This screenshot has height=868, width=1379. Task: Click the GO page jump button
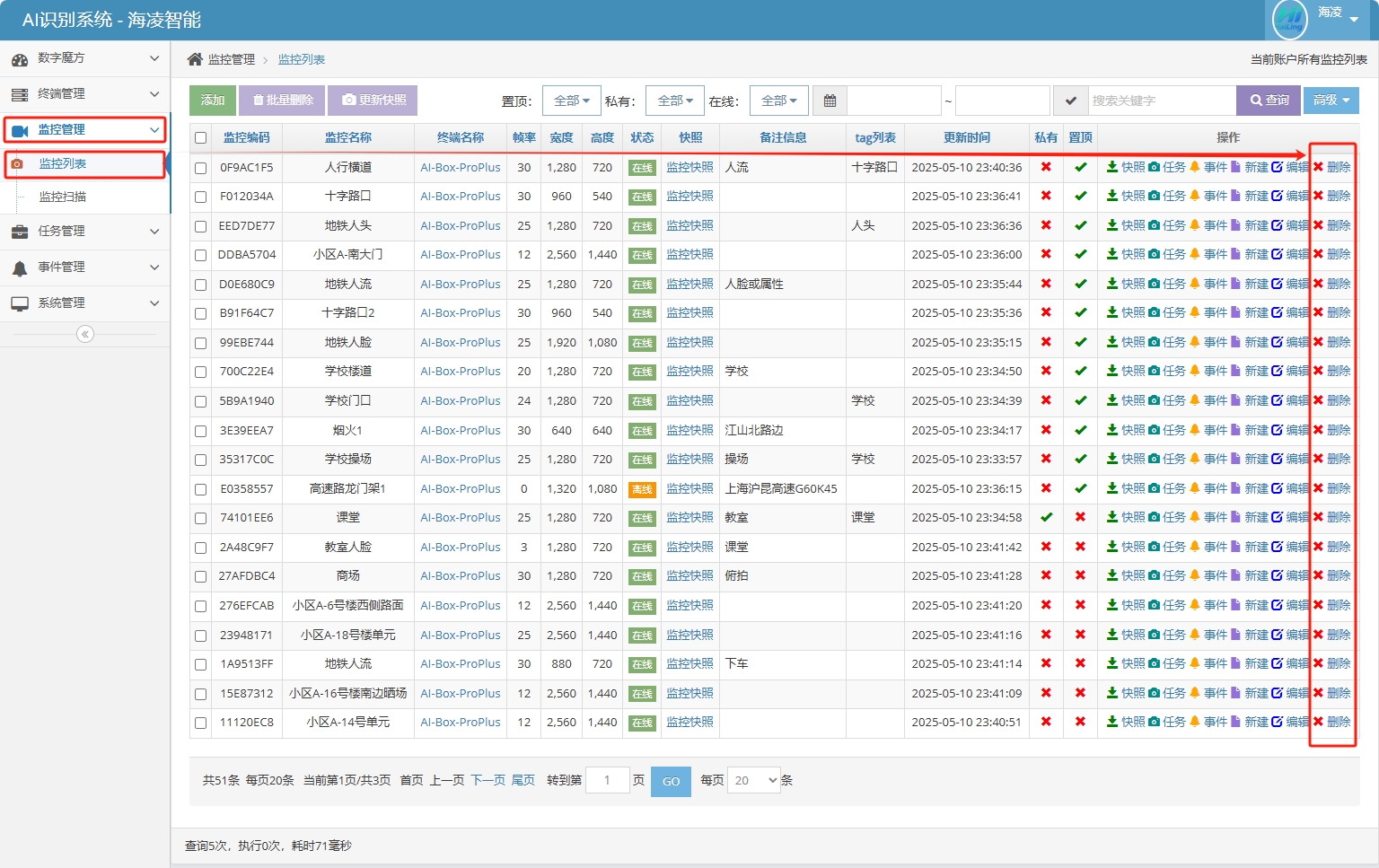point(671,782)
